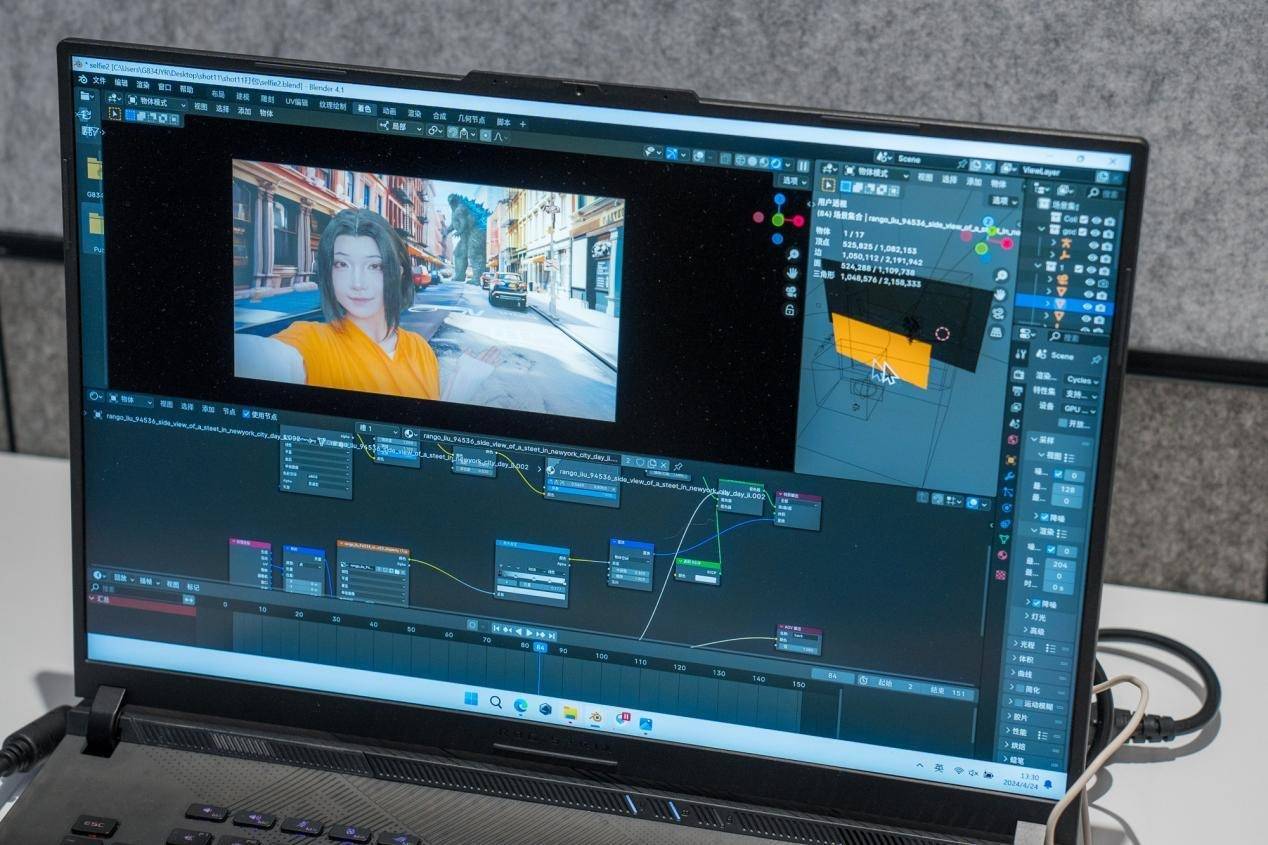
Task: Toggle the camera-to-view lock icon
Action: (790, 310)
